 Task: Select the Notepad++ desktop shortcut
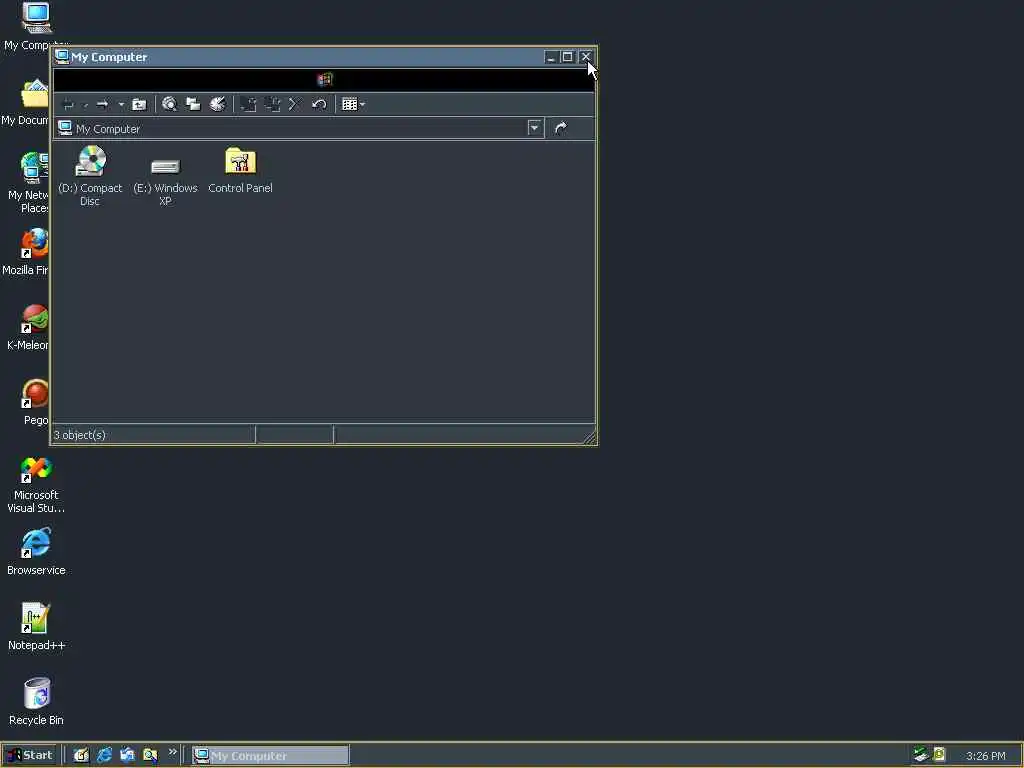(36, 627)
